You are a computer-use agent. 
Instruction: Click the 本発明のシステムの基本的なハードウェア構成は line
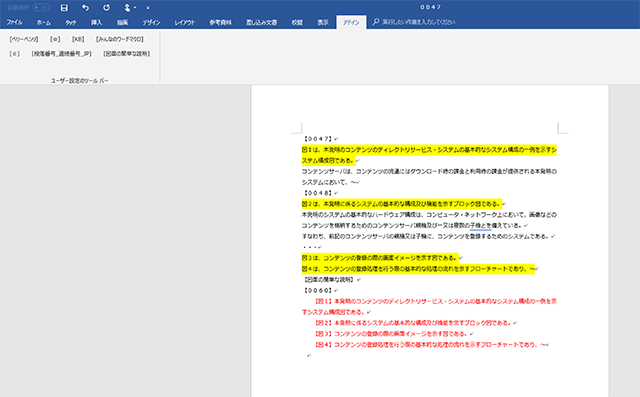tap(429, 215)
